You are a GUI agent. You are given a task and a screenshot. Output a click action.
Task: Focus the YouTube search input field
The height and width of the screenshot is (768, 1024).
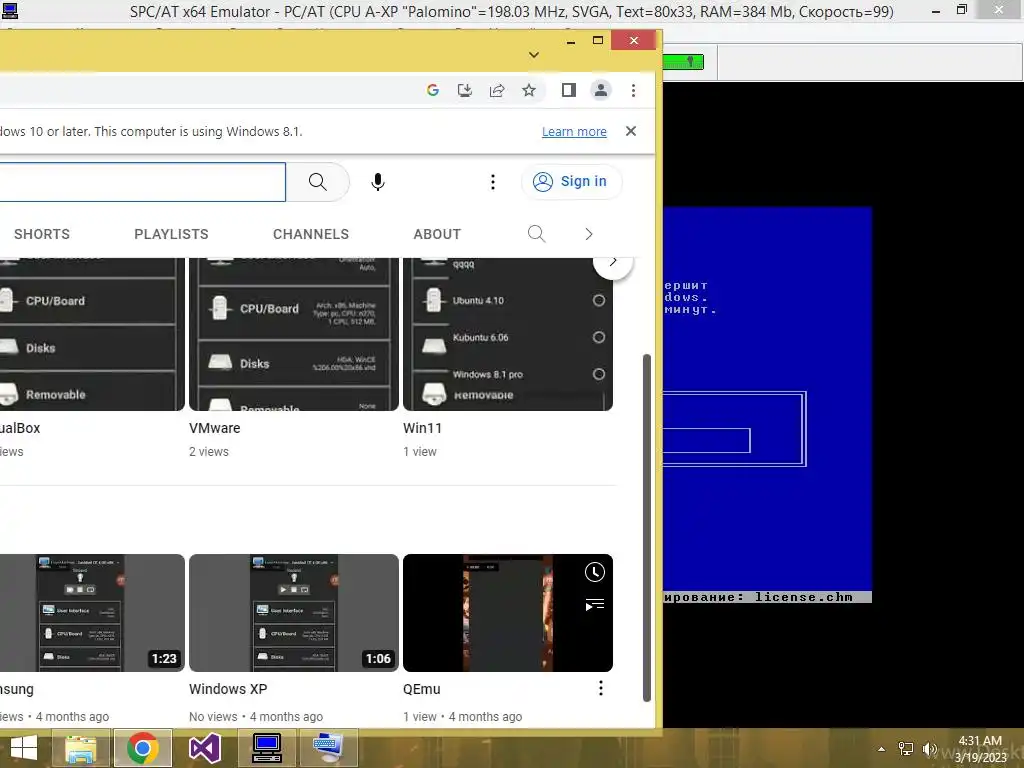pyautogui.click(x=142, y=182)
